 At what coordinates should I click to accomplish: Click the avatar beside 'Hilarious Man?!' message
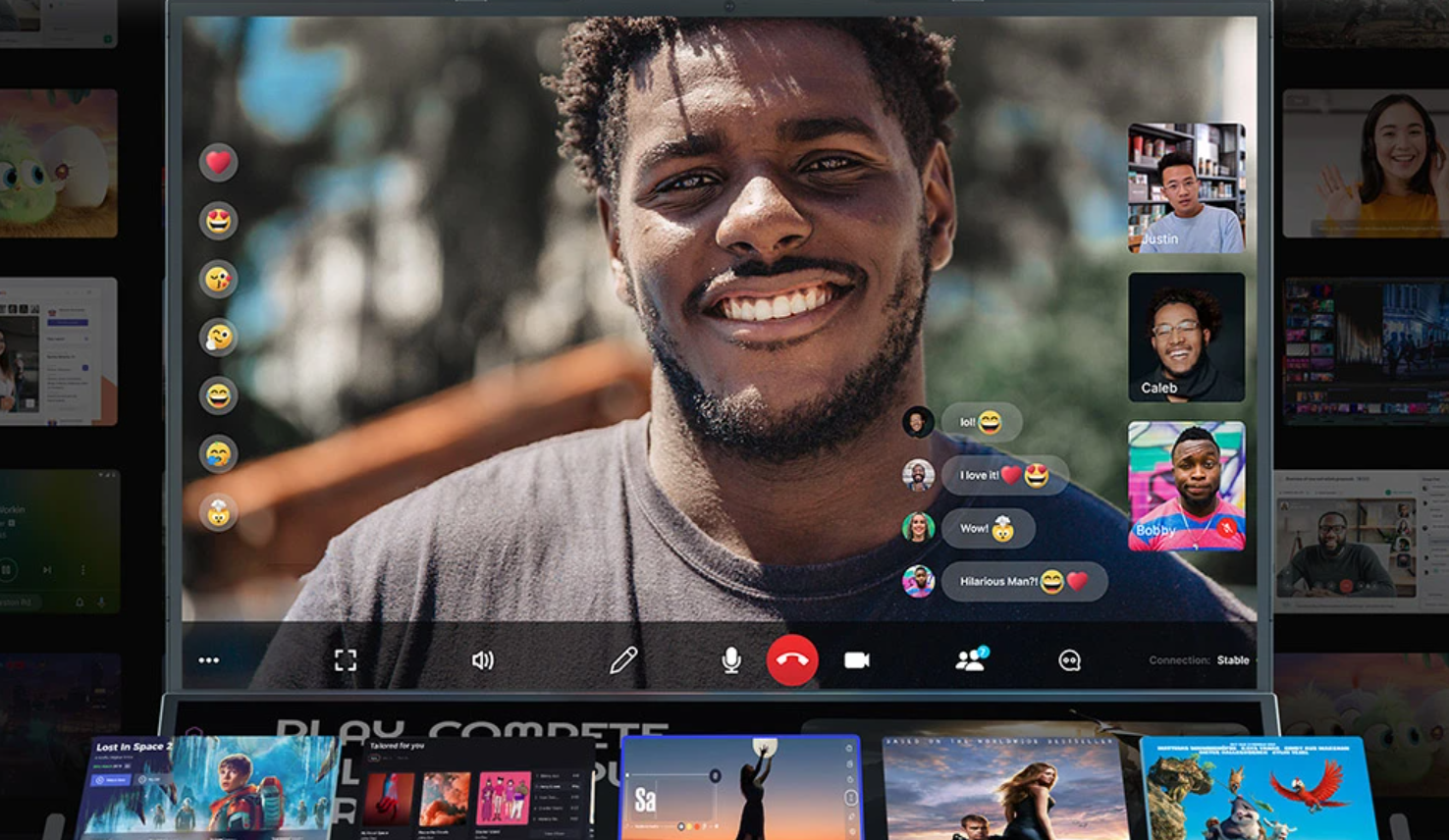[x=918, y=581]
